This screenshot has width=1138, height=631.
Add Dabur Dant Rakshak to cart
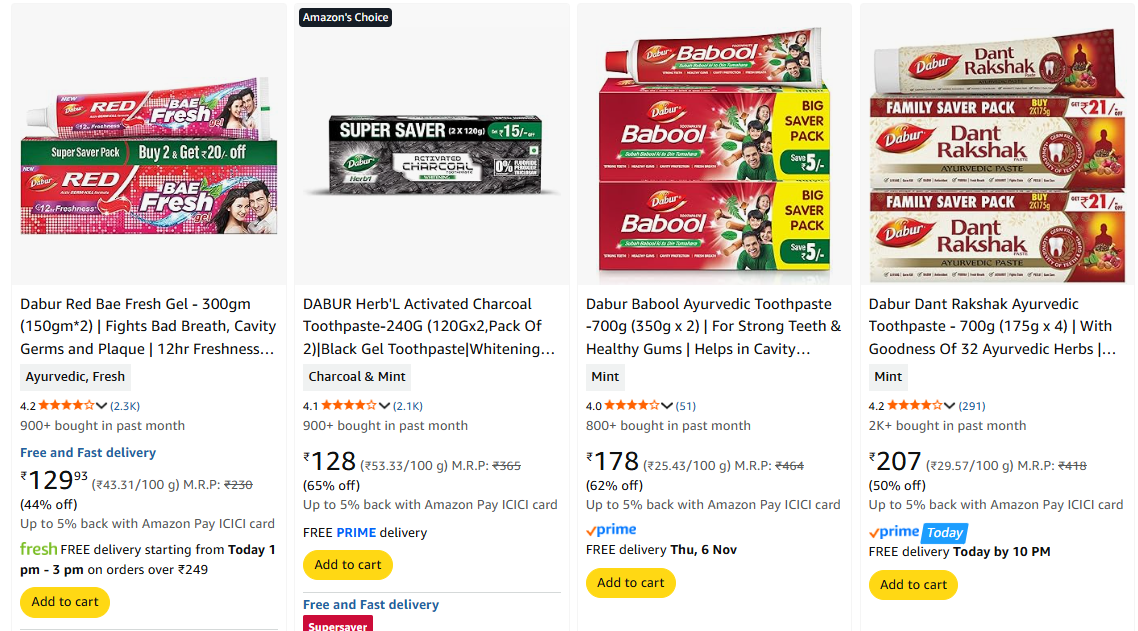tap(913, 585)
